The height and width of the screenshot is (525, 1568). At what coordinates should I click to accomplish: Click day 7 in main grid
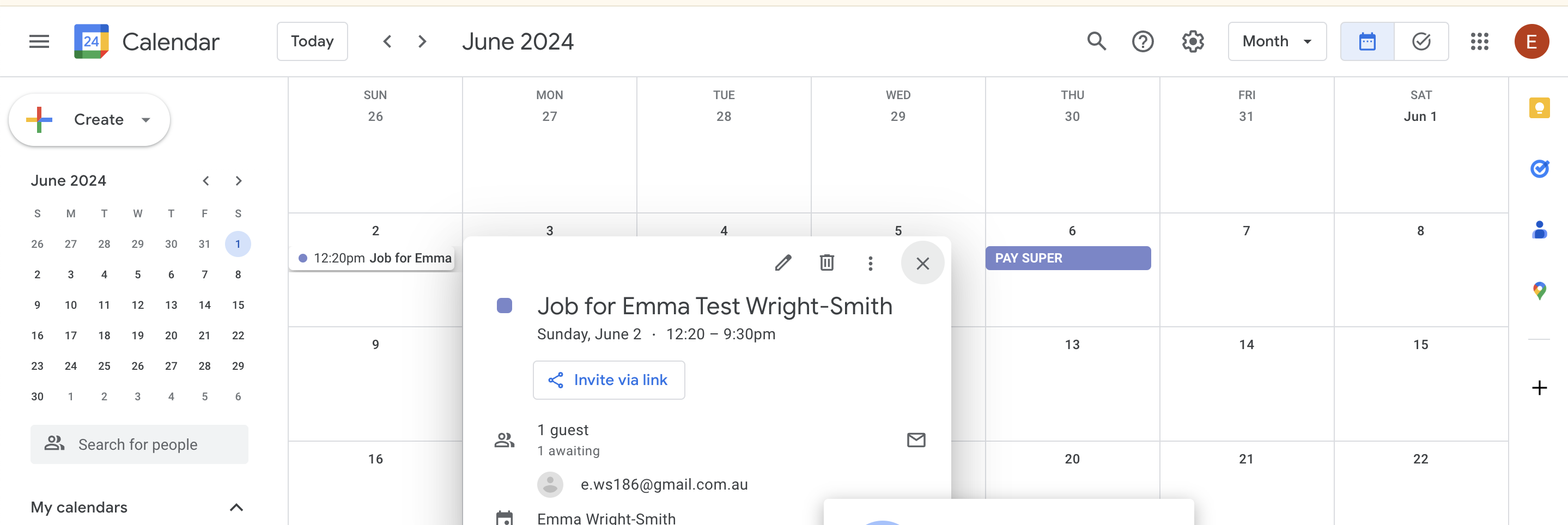click(x=1246, y=230)
